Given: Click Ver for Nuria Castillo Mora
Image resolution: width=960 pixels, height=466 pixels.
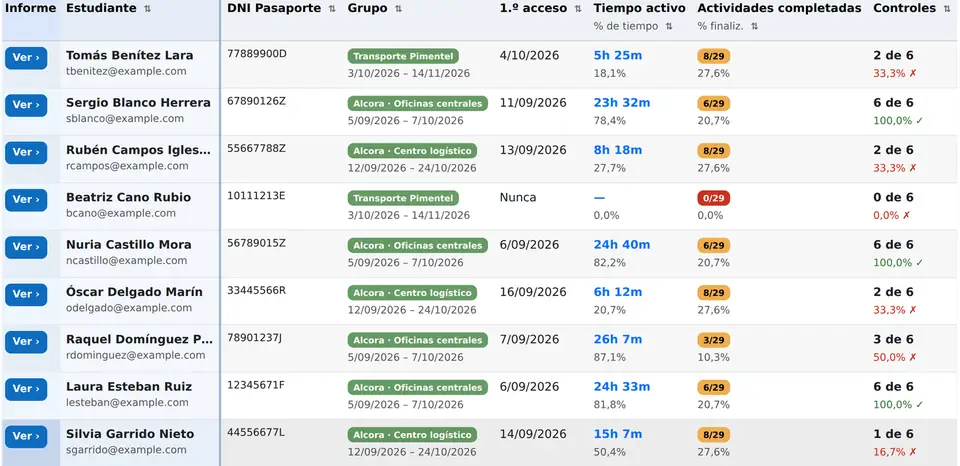Looking at the screenshot, I should pos(26,247).
